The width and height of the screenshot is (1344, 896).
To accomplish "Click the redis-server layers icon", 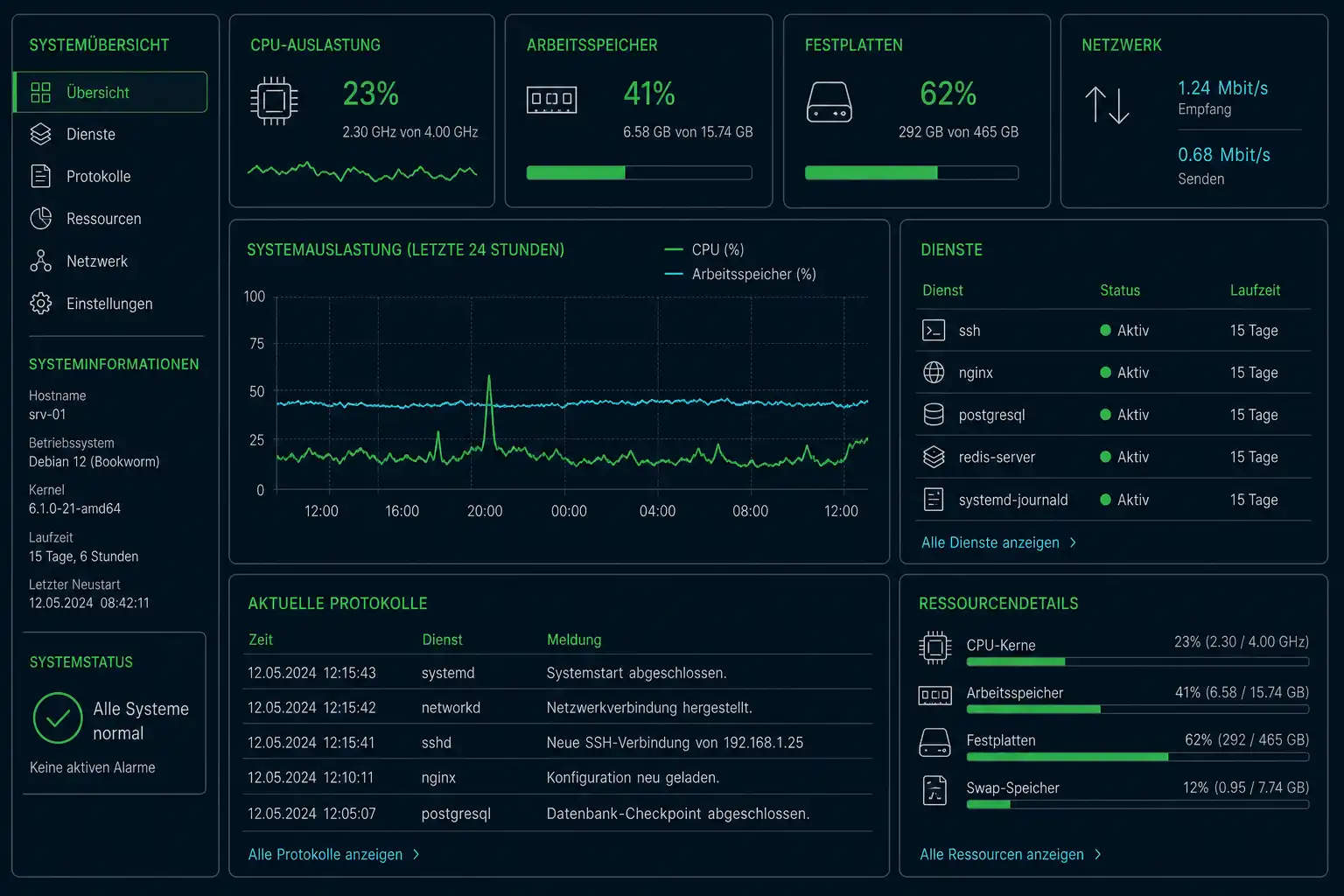I will click(x=934, y=457).
